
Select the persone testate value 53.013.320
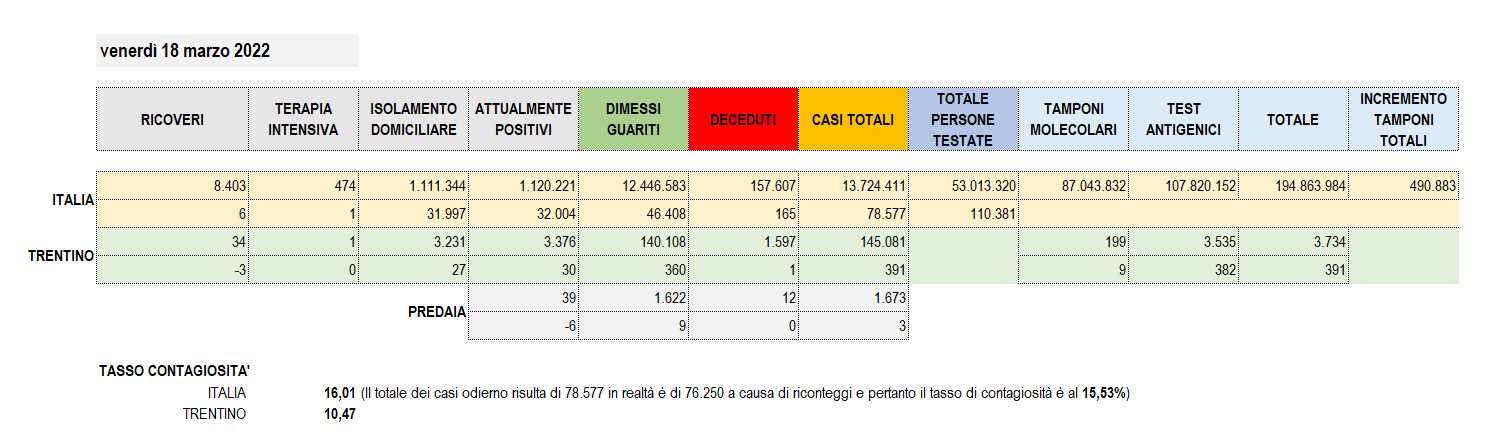[963, 186]
